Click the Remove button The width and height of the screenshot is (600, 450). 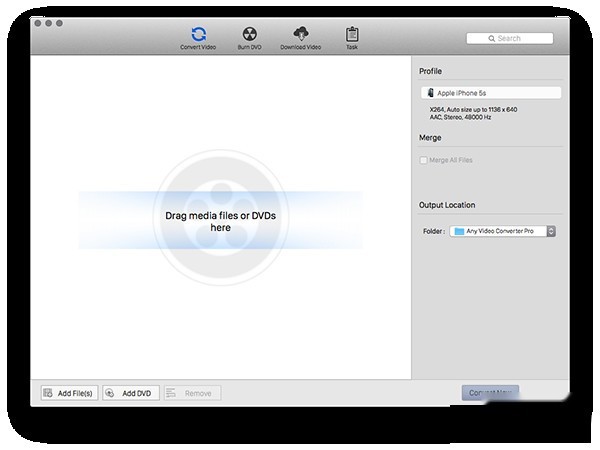pos(192,393)
